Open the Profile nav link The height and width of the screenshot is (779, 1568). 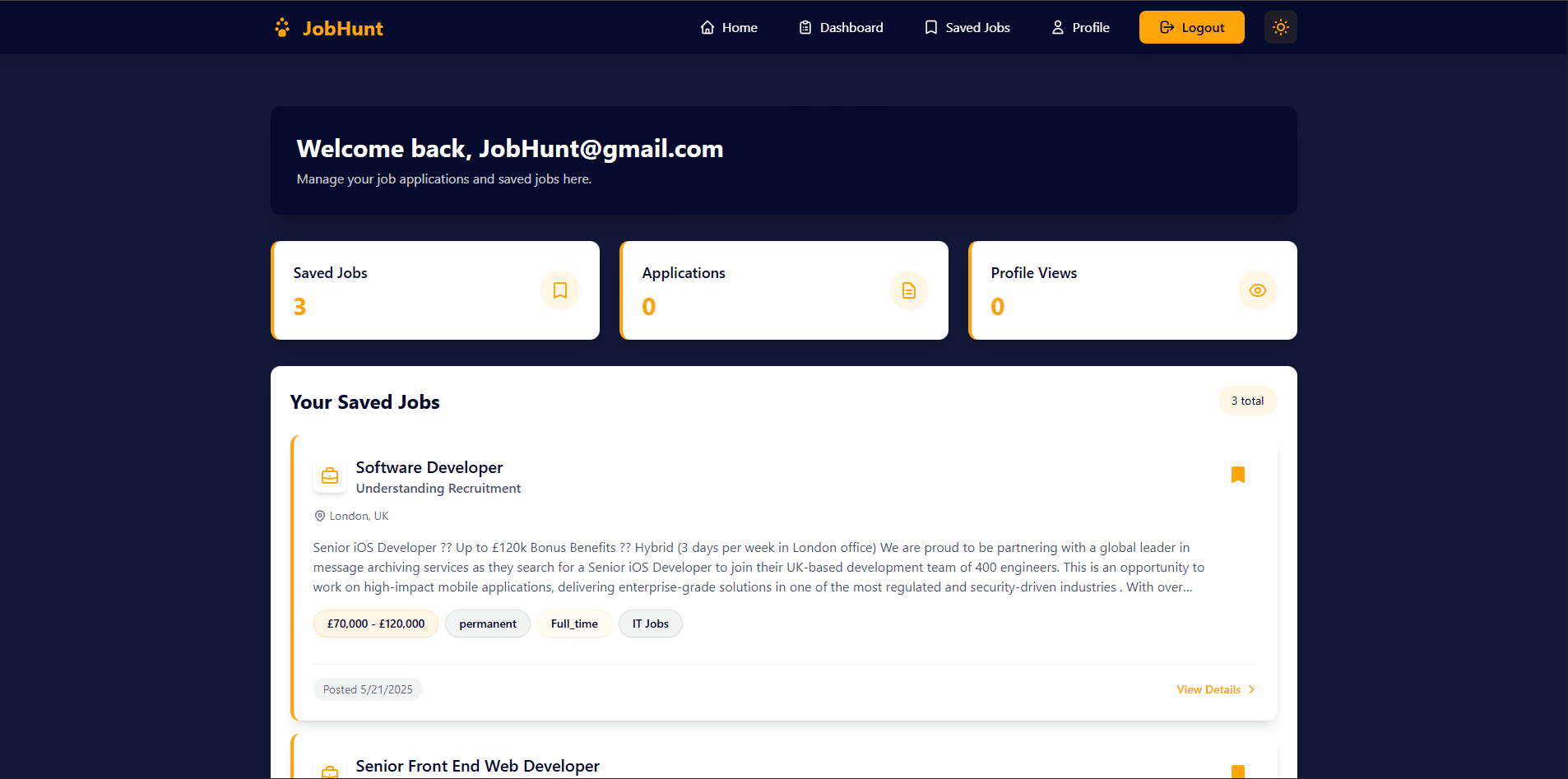click(x=1080, y=27)
